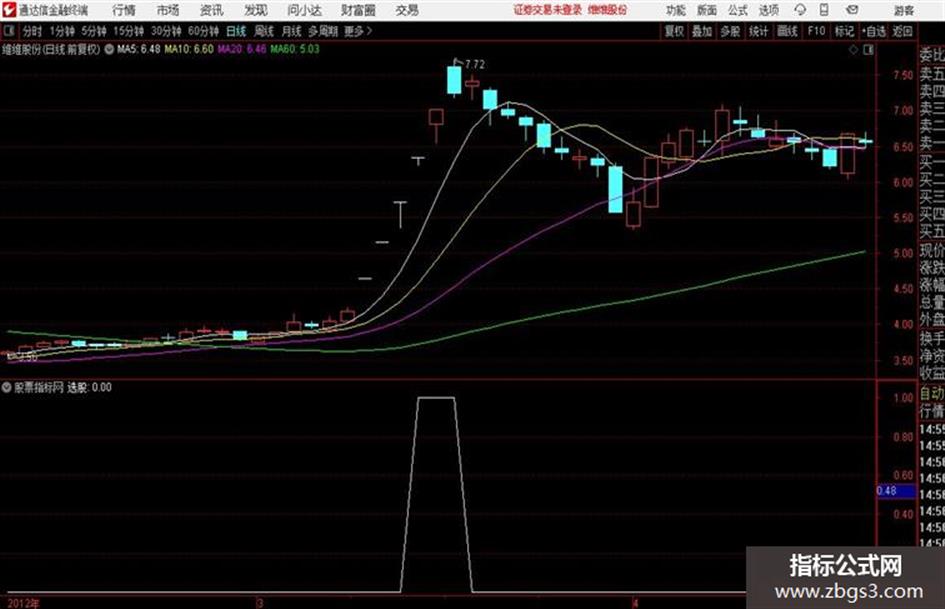Click the month 4 timeline marker

pos(635,603)
